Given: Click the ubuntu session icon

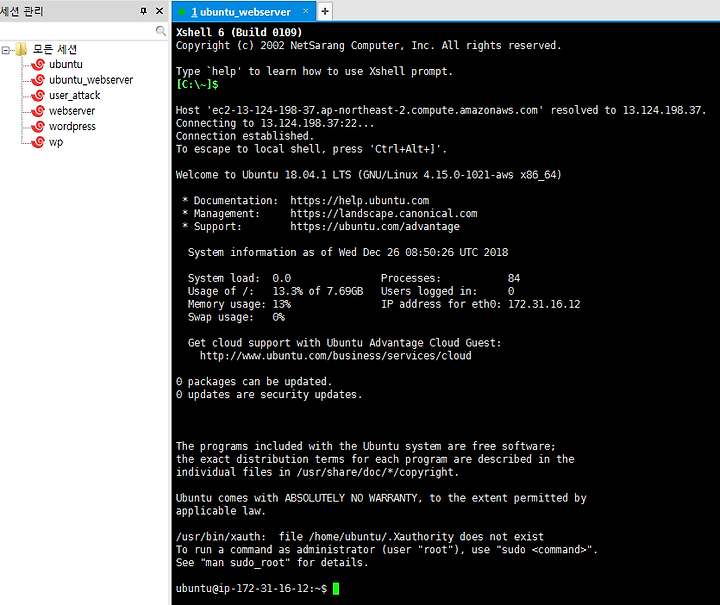Looking at the screenshot, I should [x=39, y=64].
